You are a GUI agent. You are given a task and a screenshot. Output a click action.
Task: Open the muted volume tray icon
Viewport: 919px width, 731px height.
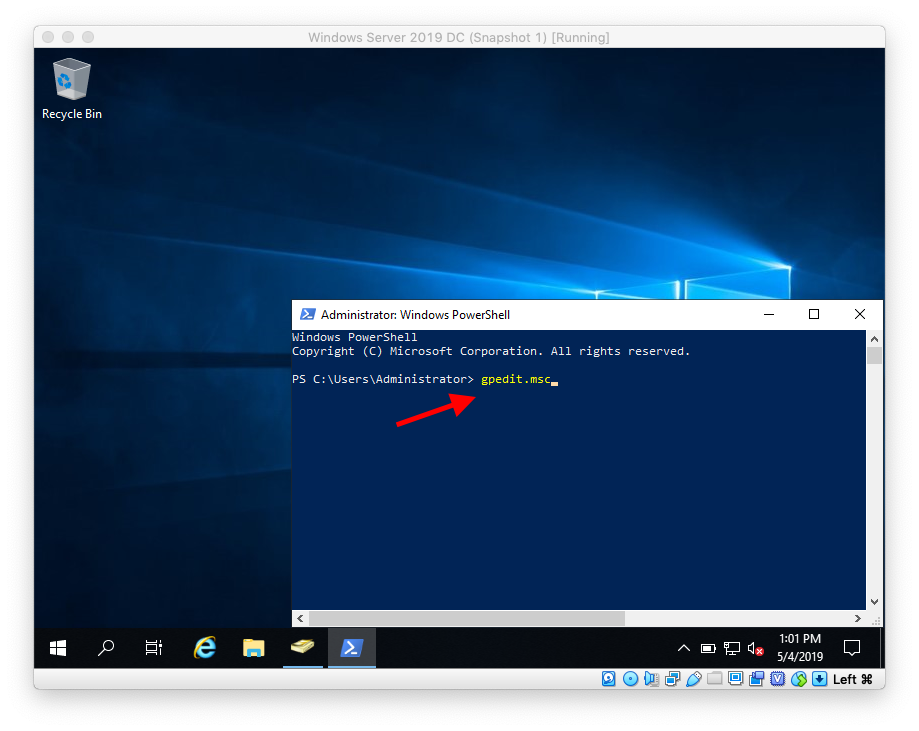coord(755,648)
